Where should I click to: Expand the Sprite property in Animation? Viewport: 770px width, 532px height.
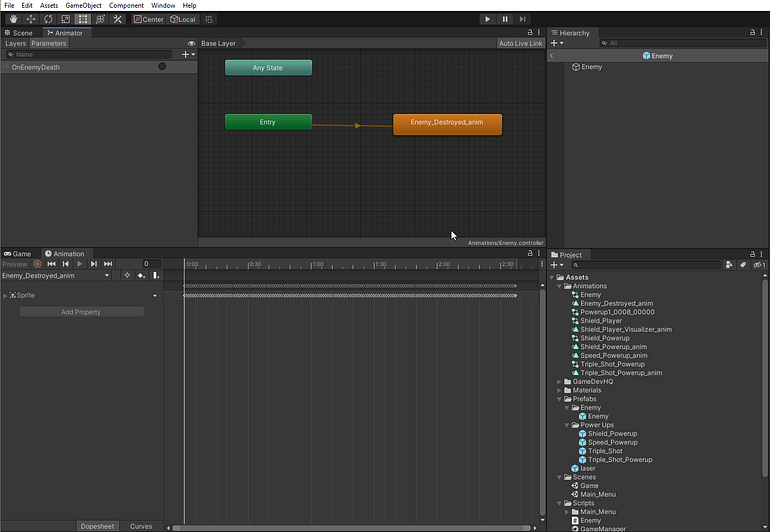click(5, 295)
